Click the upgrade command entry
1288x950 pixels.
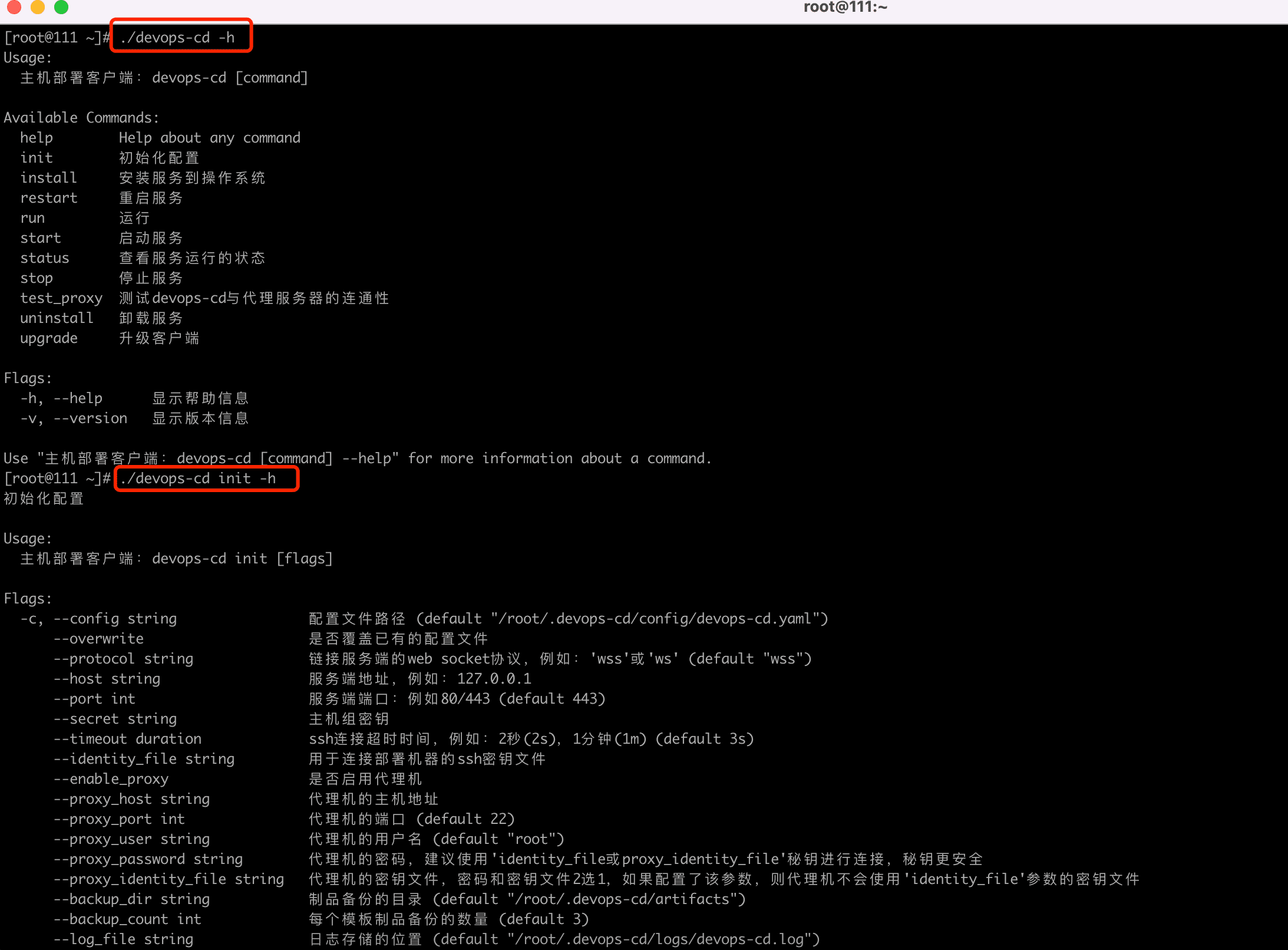(49, 338)
